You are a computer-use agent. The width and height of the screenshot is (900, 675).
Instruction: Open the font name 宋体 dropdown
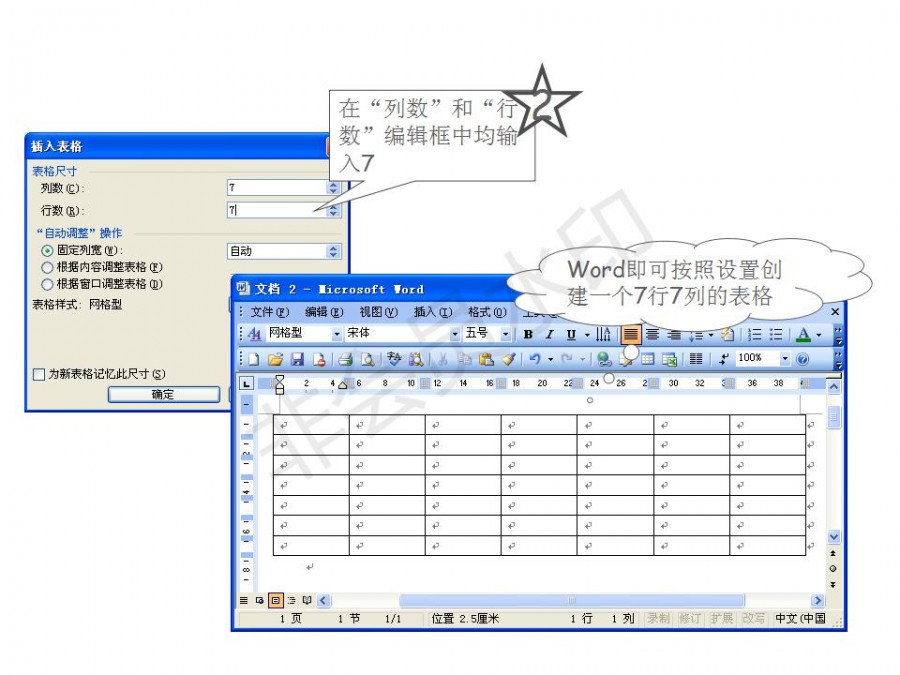coord(455,334)
